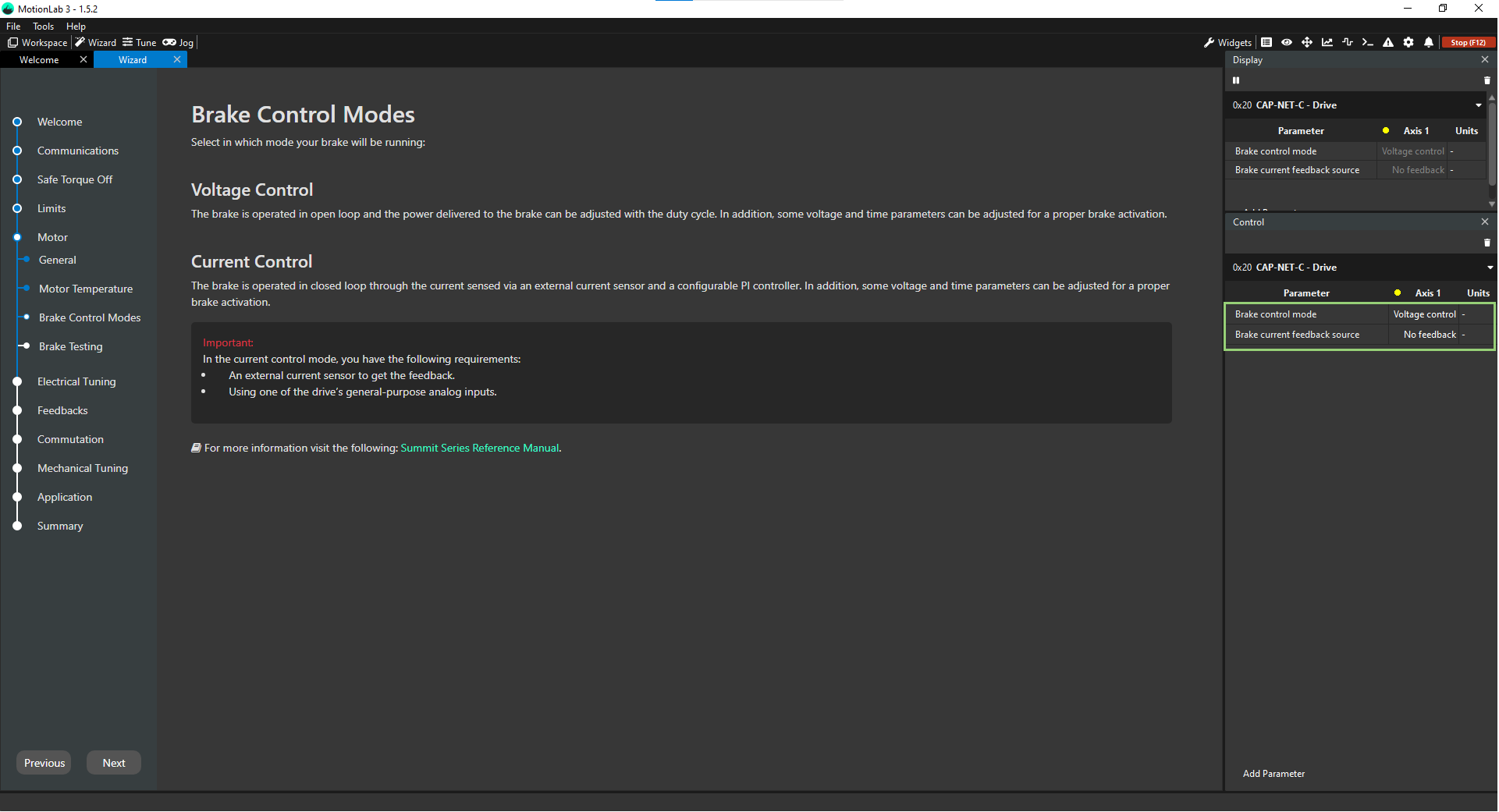Expand CAP-NET-C Drive dropdown in Control panel
This screenshot has width=1499, height=812.
point(1489,268)
